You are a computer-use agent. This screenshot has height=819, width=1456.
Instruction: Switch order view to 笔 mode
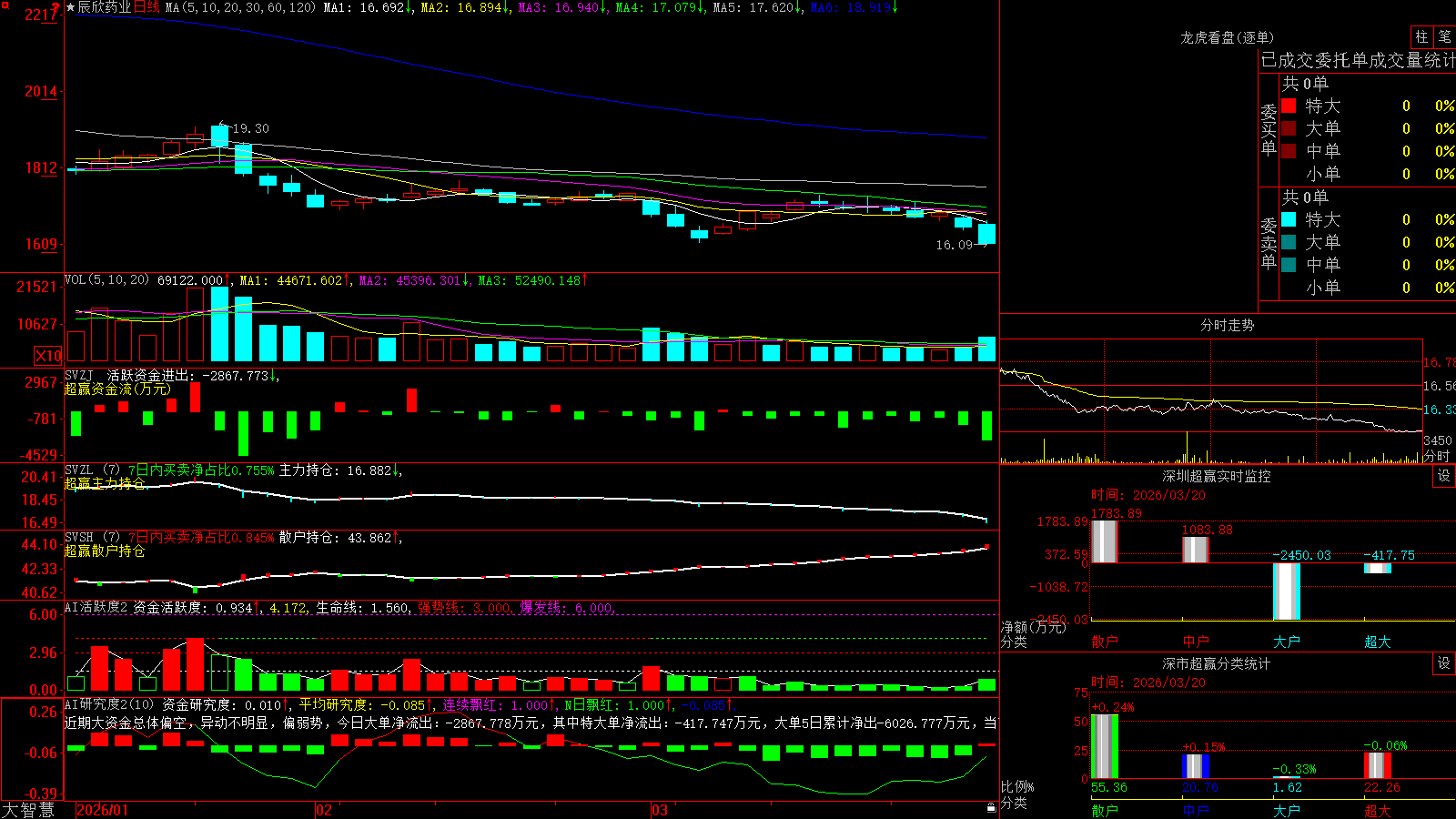1444,37
